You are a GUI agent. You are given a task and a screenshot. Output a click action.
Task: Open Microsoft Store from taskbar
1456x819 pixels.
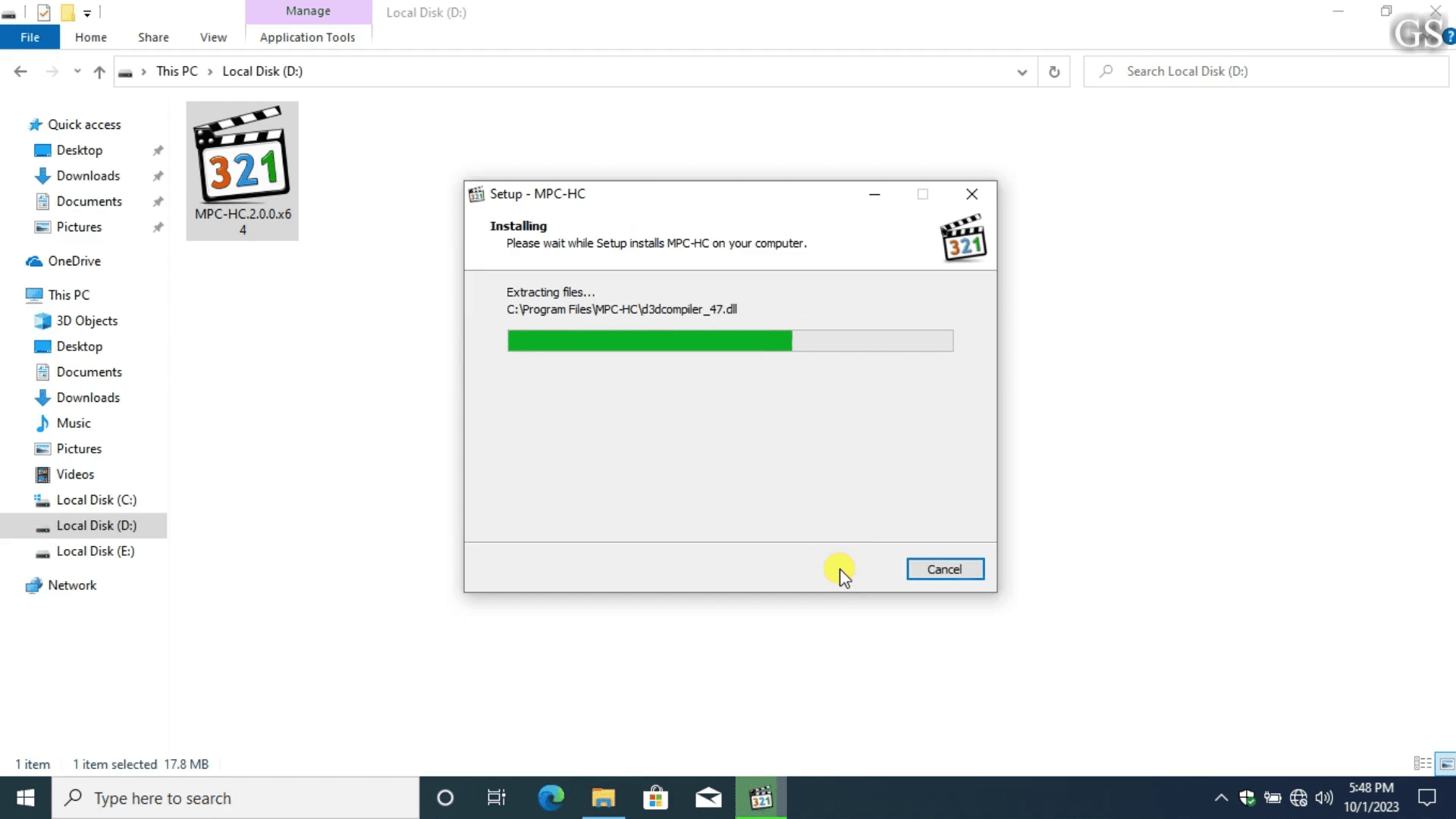[x=656, y=798]
